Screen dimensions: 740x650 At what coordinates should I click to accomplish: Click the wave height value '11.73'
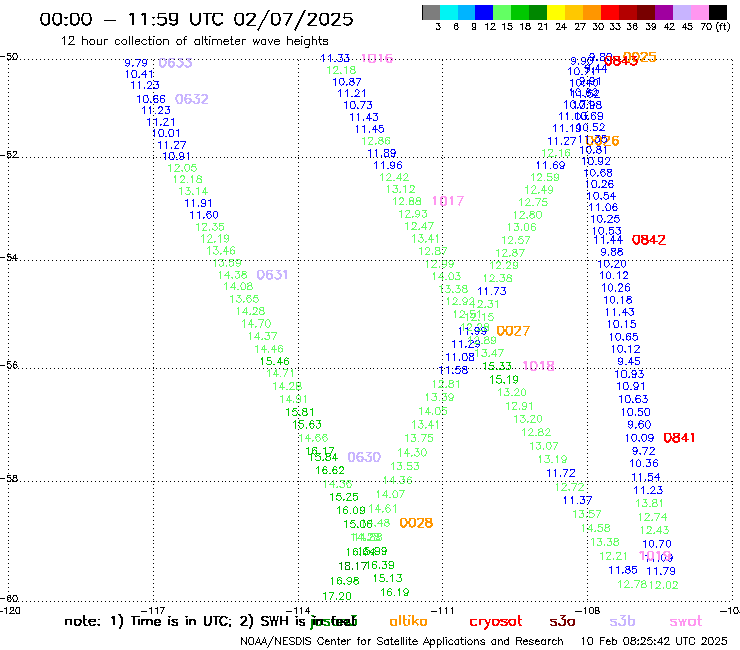[492, 291]
